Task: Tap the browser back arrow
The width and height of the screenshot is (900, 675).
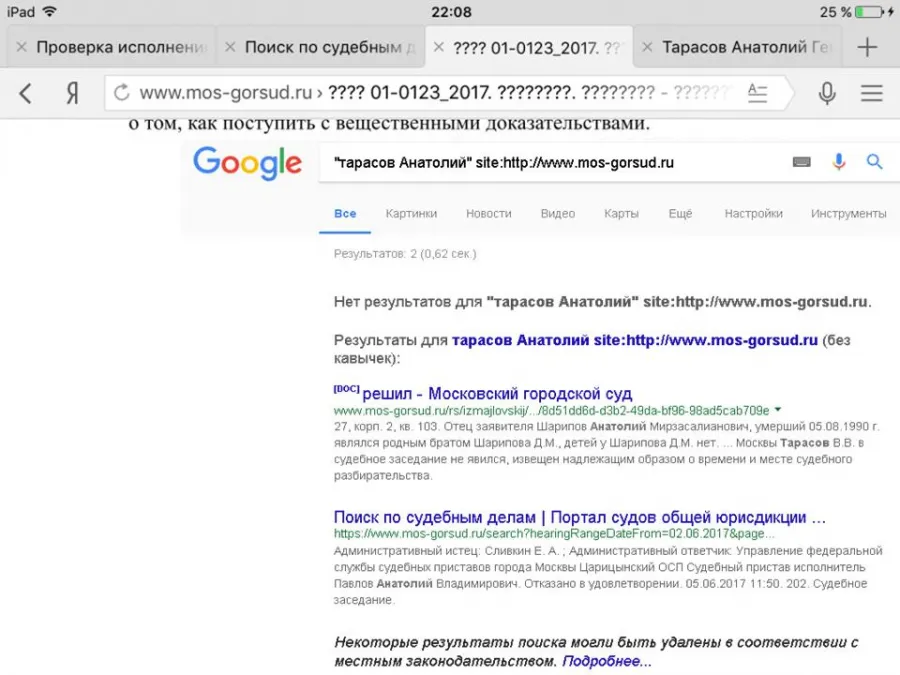Action: click(25, 93)
